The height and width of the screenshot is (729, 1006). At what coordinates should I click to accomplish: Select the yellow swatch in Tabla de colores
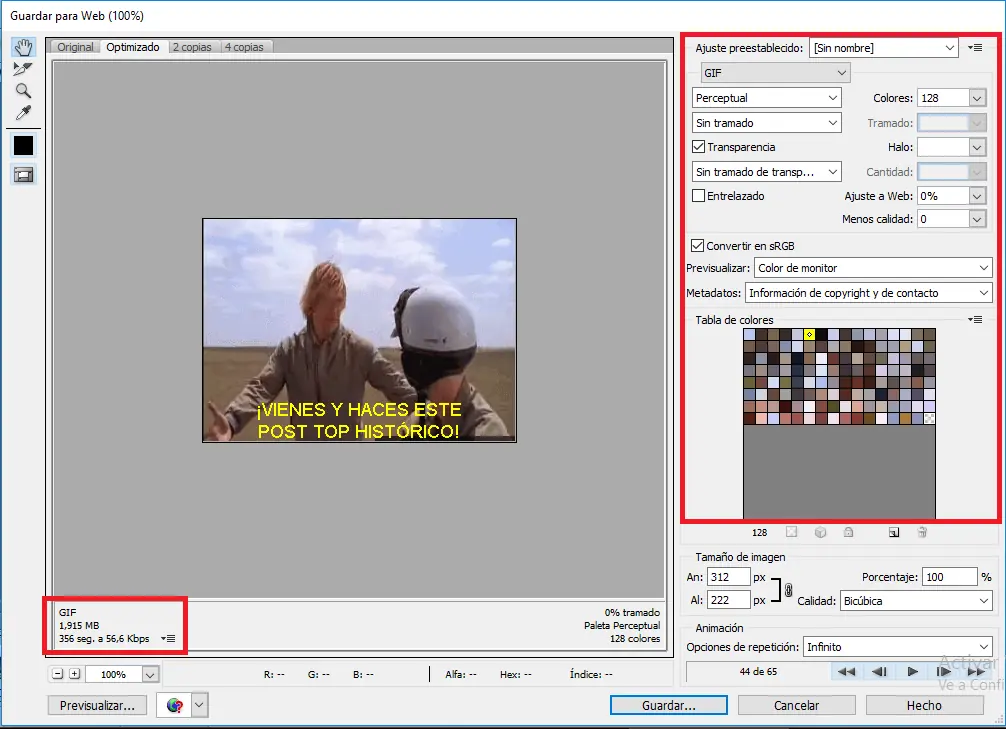pyautogui.click(x=810, y=335)
